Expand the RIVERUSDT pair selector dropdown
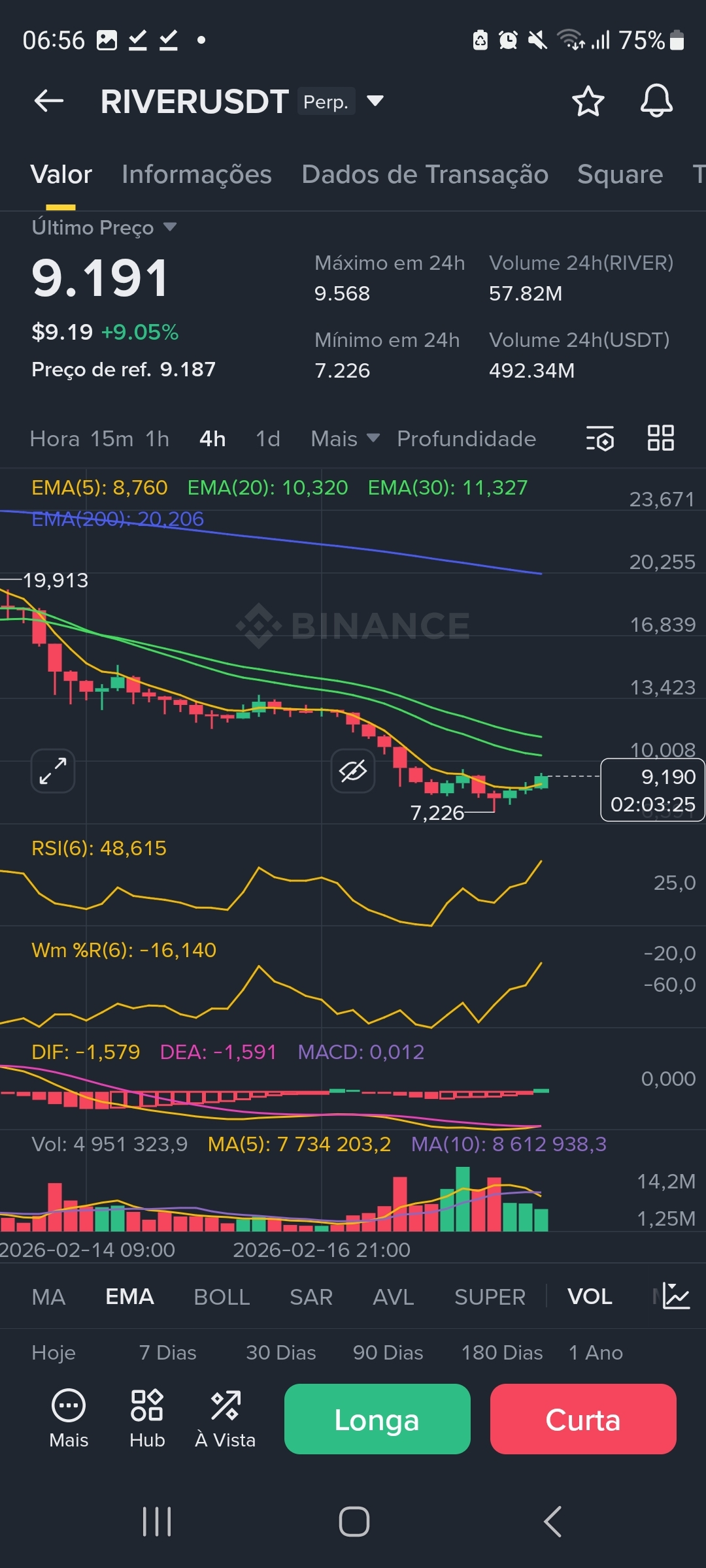The height and width of the screenshot is (1568, 706). (x=375, y=101)
